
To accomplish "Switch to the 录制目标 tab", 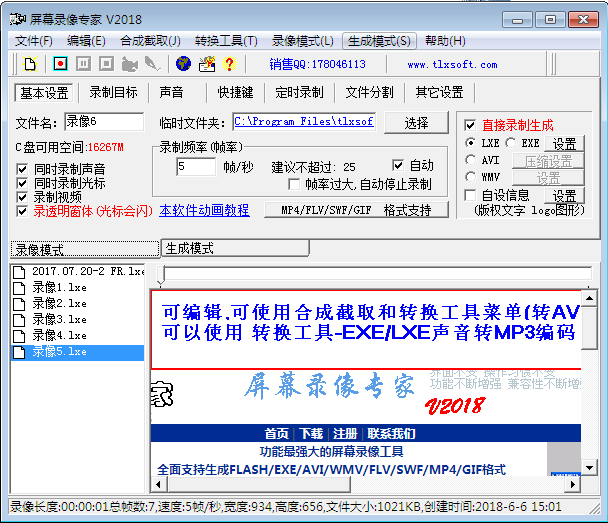I will point(113,93).
